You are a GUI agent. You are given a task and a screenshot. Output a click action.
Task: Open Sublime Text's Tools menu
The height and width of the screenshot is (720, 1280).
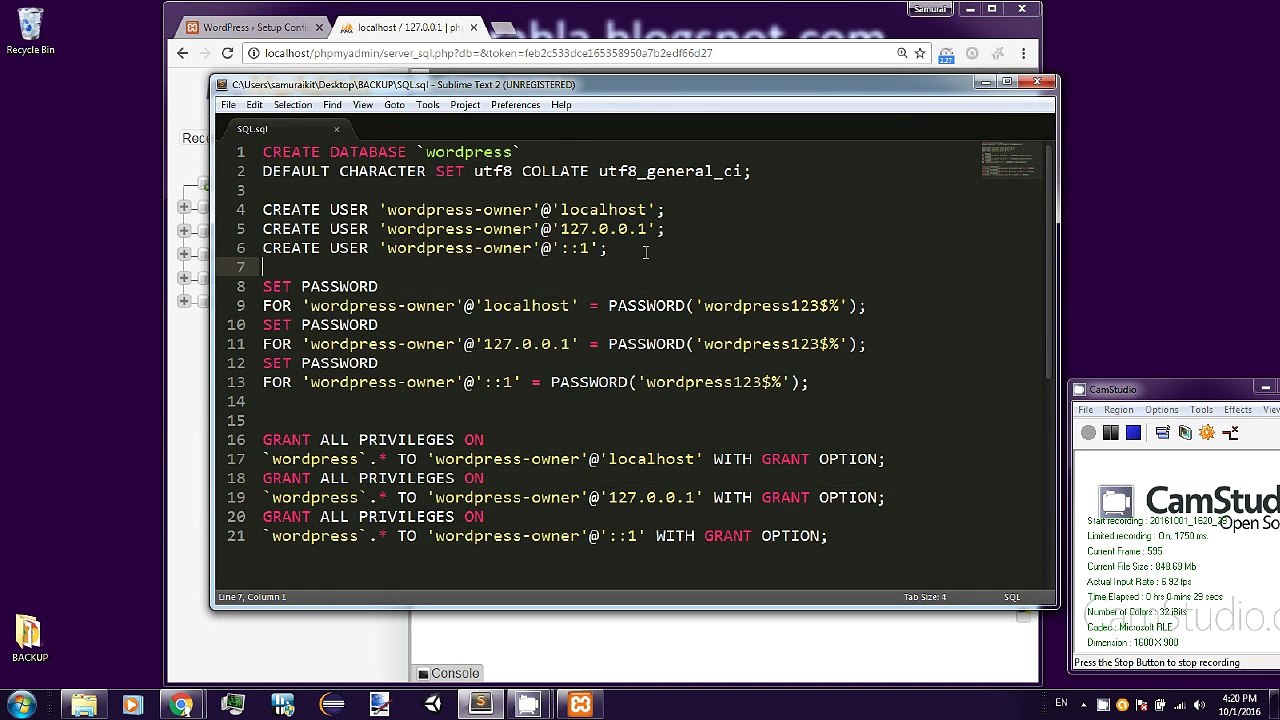click(428, 105)
